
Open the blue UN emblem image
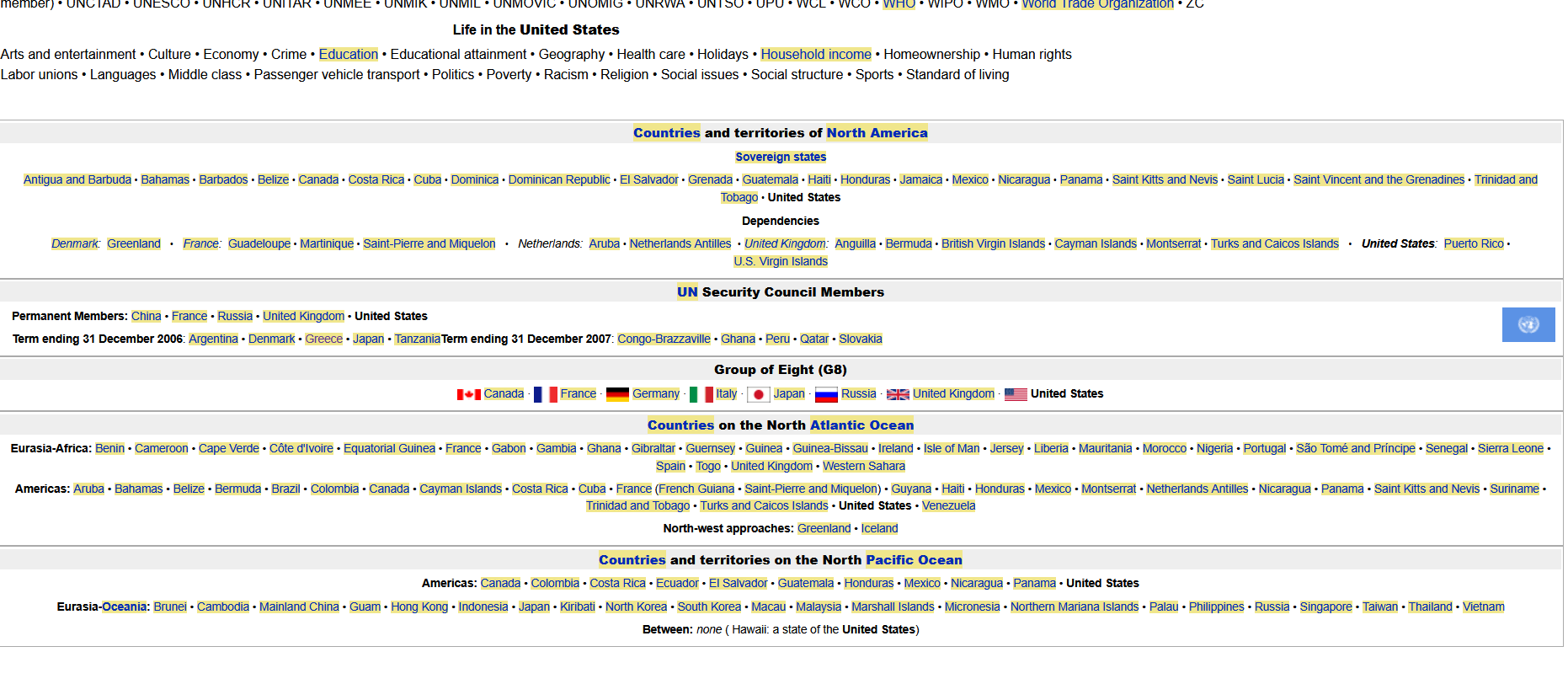1528,324
